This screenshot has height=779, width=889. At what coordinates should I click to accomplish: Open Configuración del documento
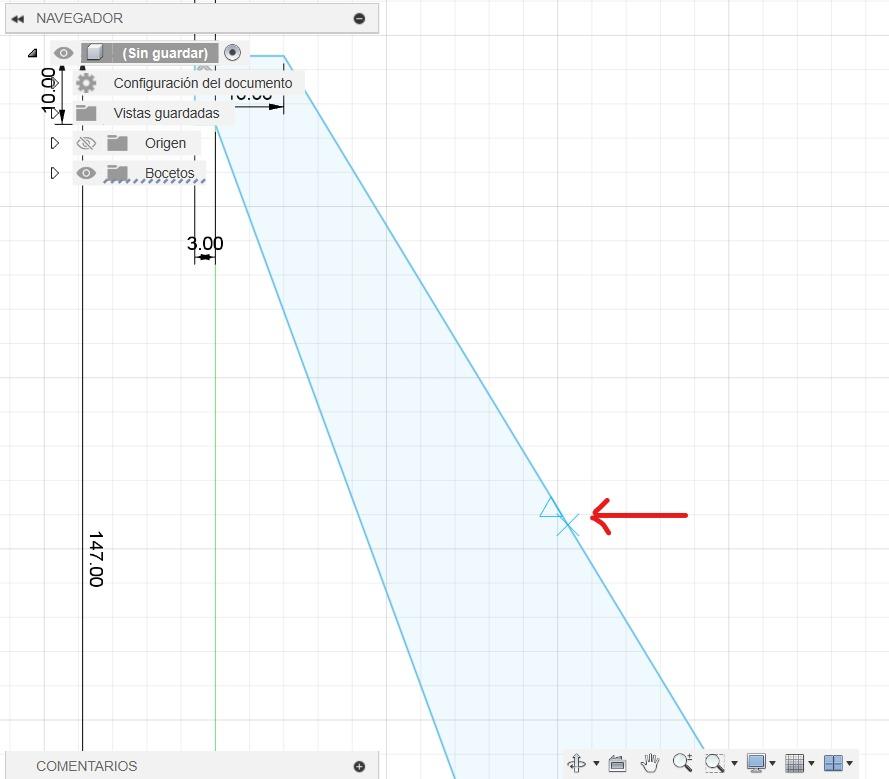pos(203,83)
